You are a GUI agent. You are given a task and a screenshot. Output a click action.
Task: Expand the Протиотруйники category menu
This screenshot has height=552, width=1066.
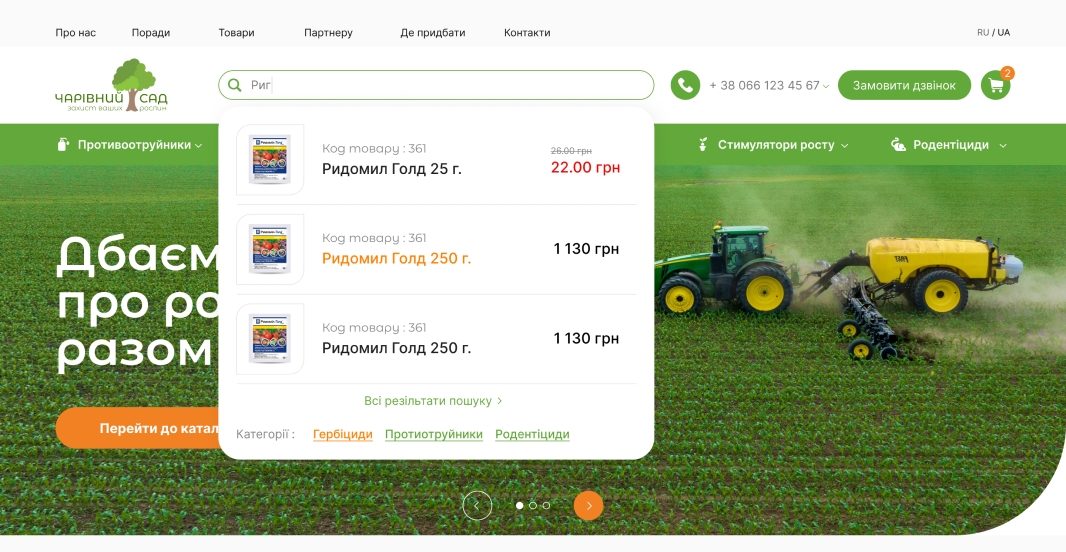tap(134, 144)
